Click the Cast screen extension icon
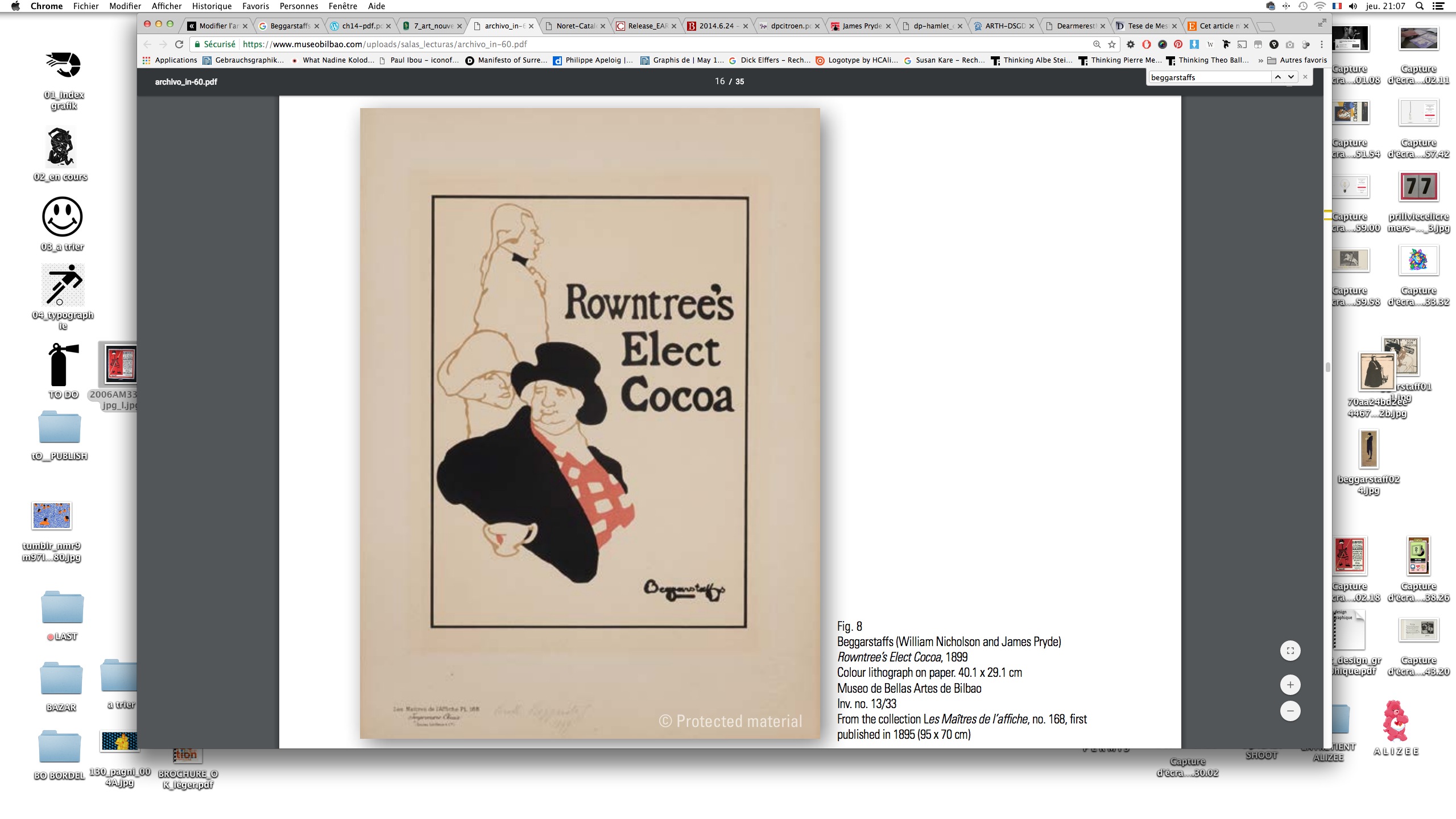The image size is (1456, 819). [x=1242, y=44]
